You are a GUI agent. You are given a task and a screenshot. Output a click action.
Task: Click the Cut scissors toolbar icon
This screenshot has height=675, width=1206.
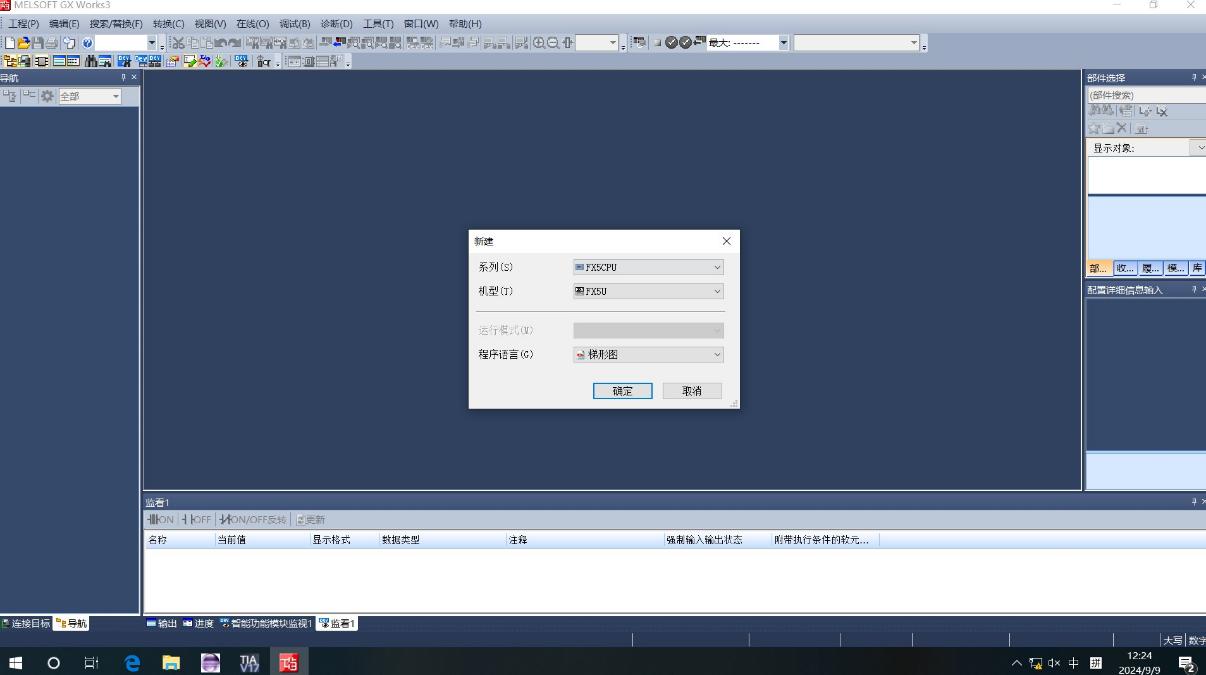(x=177, y=43)
